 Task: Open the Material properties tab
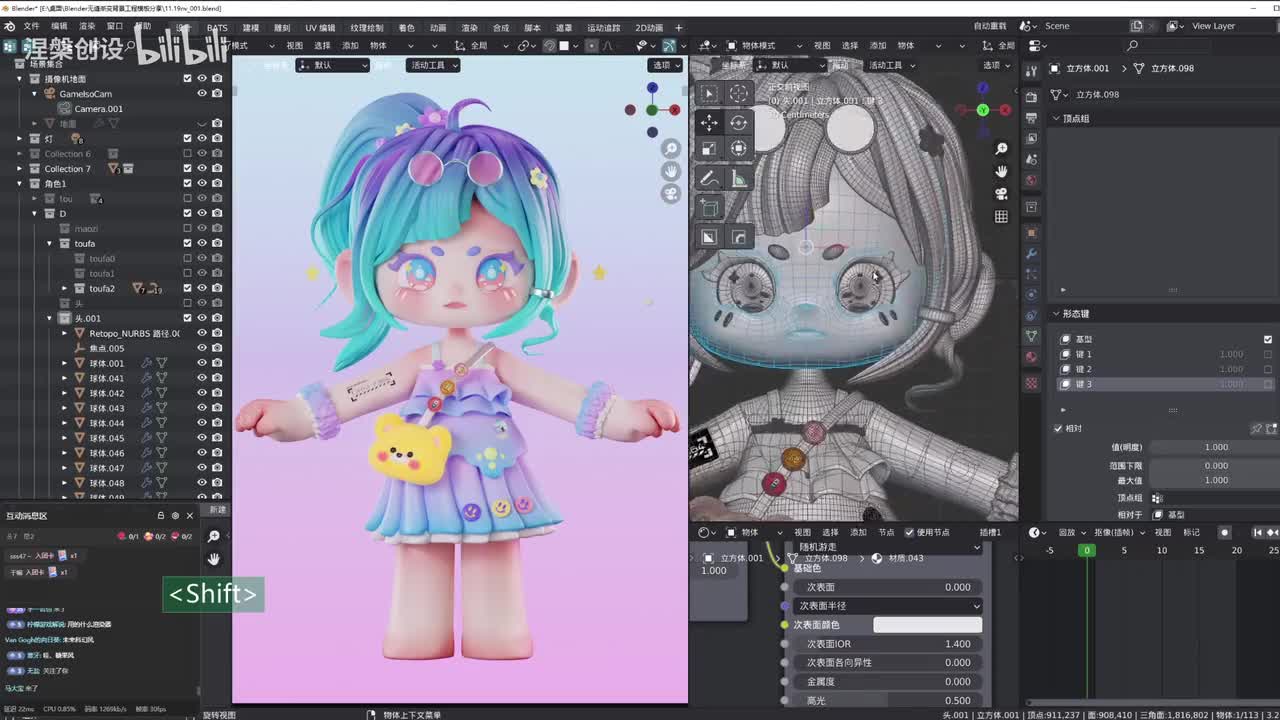point(1031,359)
